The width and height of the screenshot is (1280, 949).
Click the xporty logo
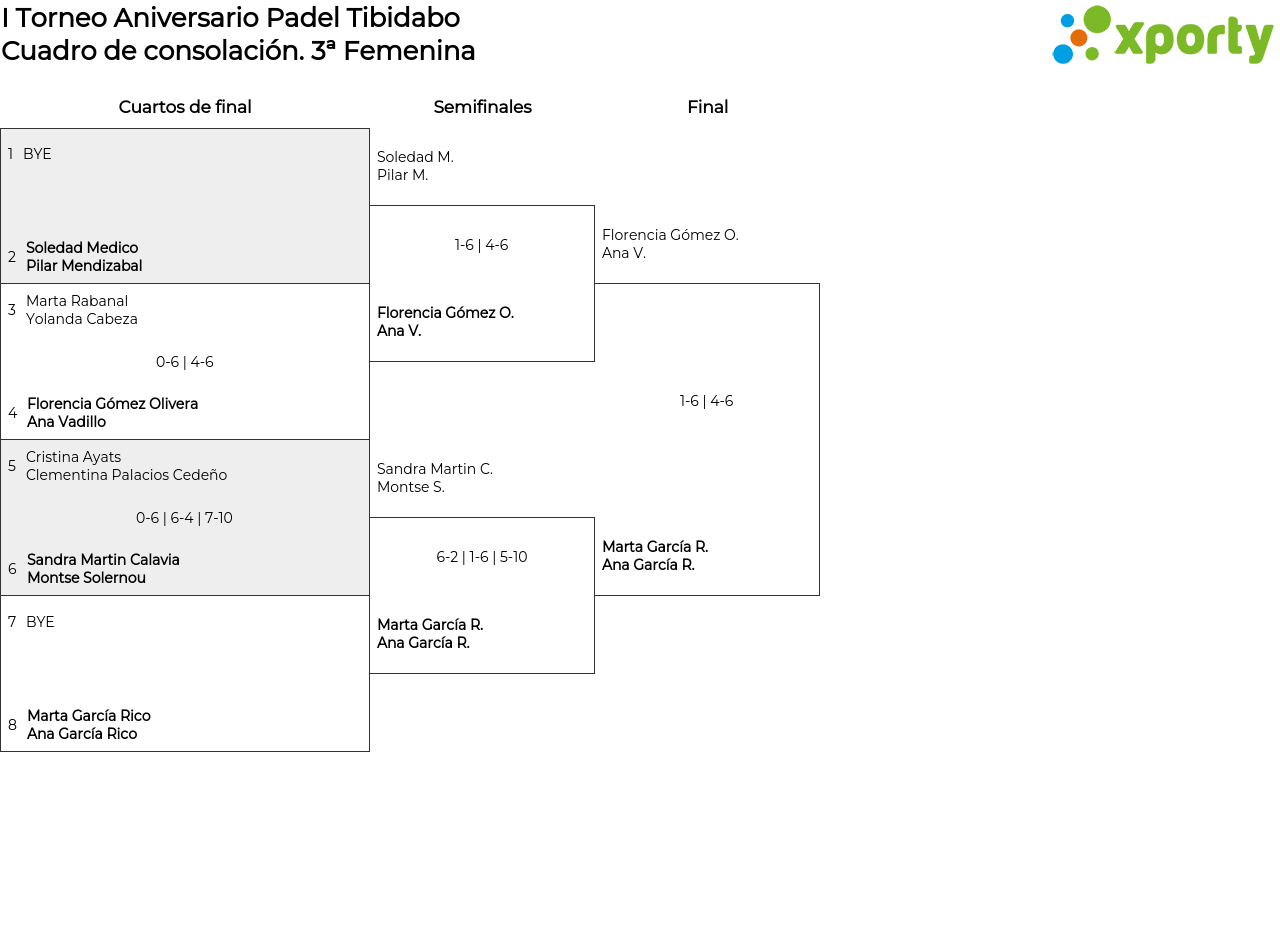pos(1162,36)
